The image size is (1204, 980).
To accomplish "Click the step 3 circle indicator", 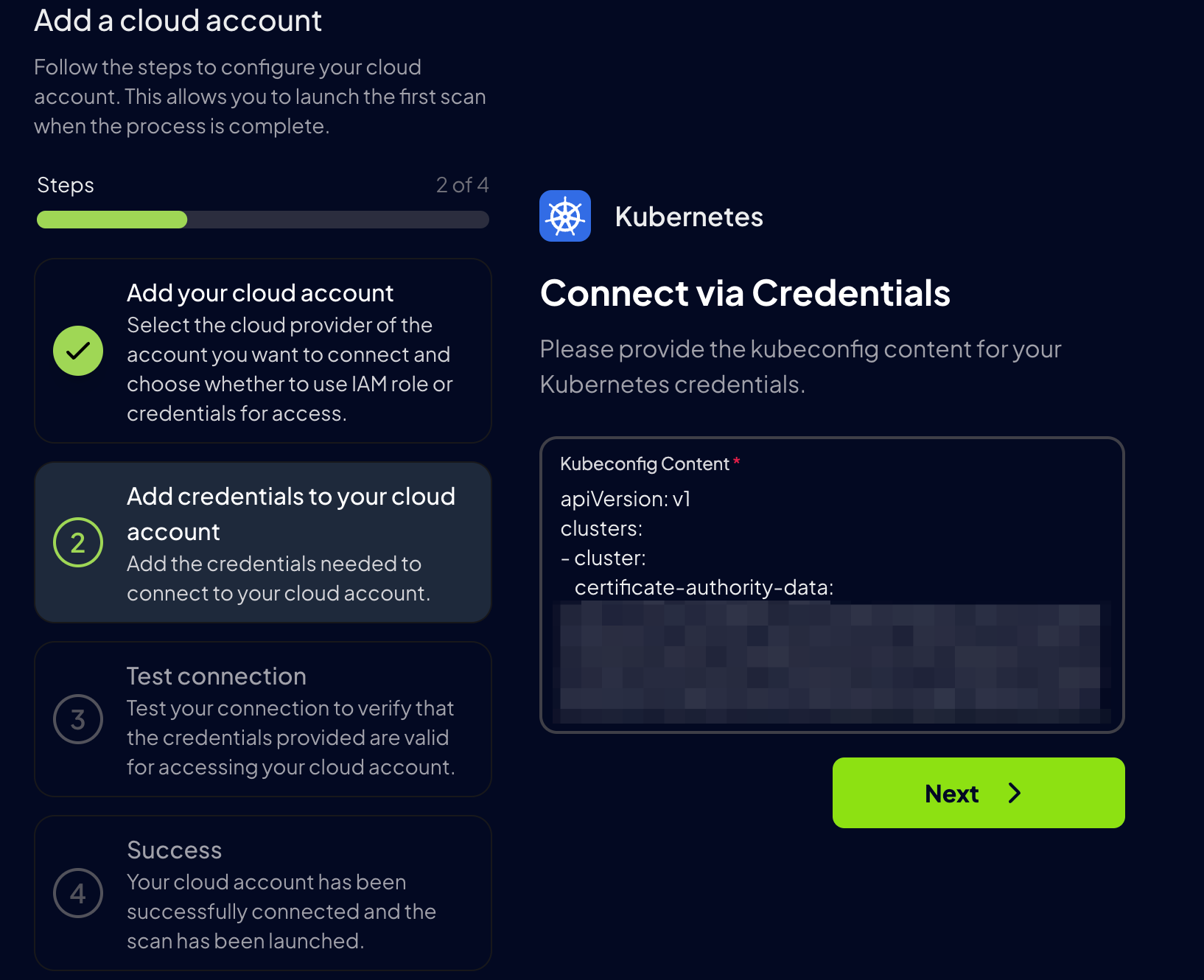I will 78,719.
